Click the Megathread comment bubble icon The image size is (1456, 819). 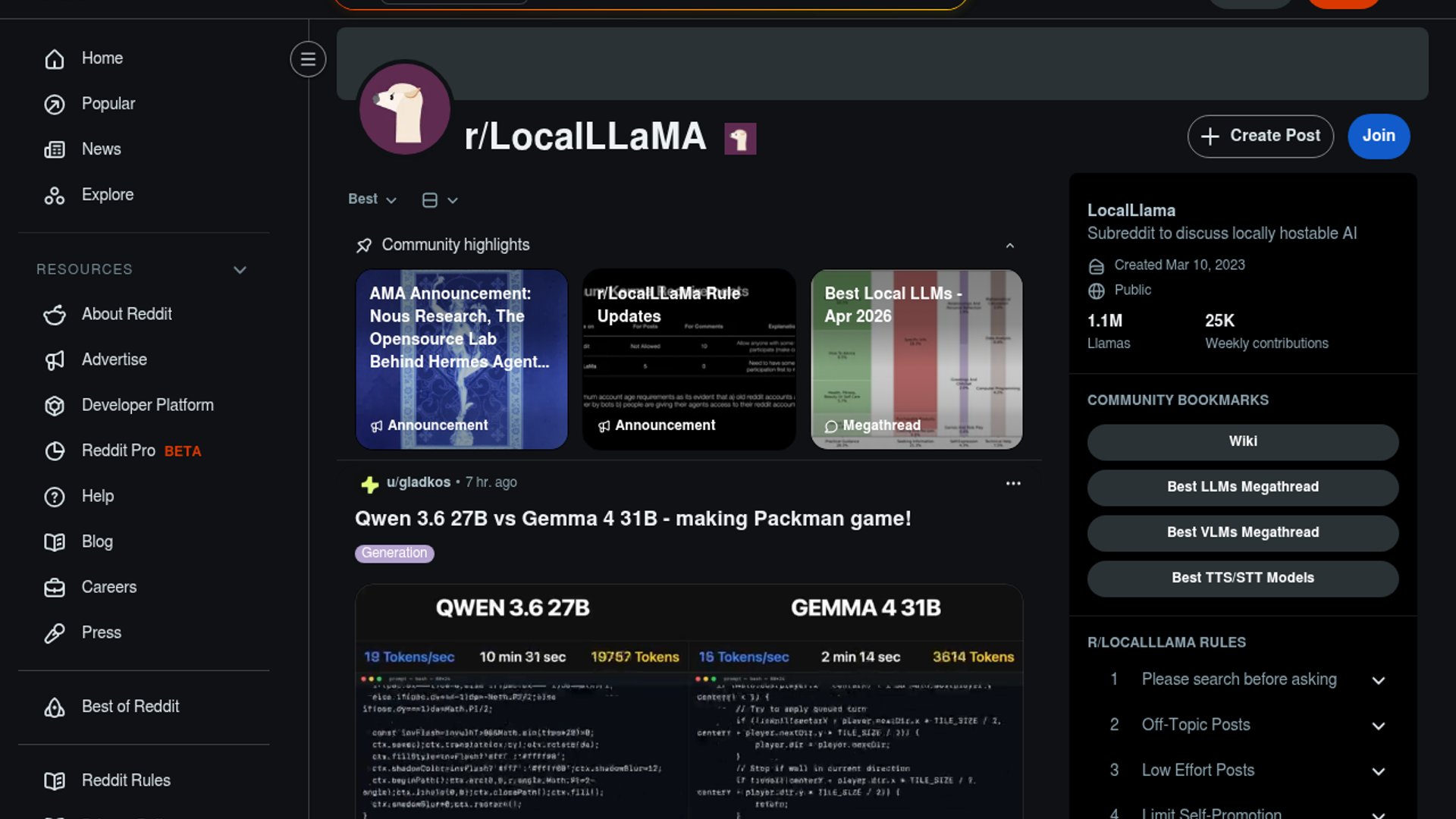(x=831, y=426)
